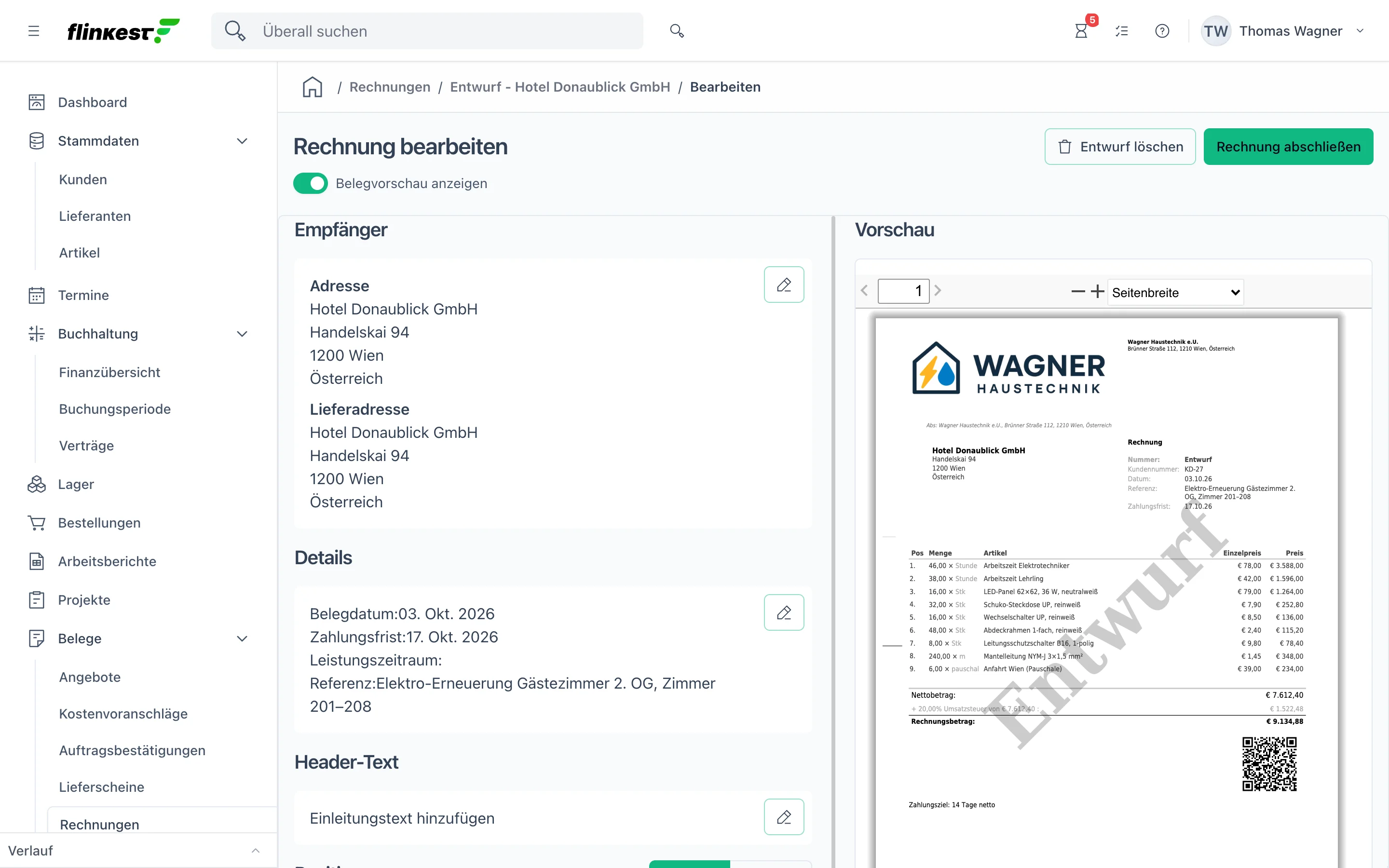
Task: Click Einleitungstext hinzufügen text
Action: coord(402,818)
